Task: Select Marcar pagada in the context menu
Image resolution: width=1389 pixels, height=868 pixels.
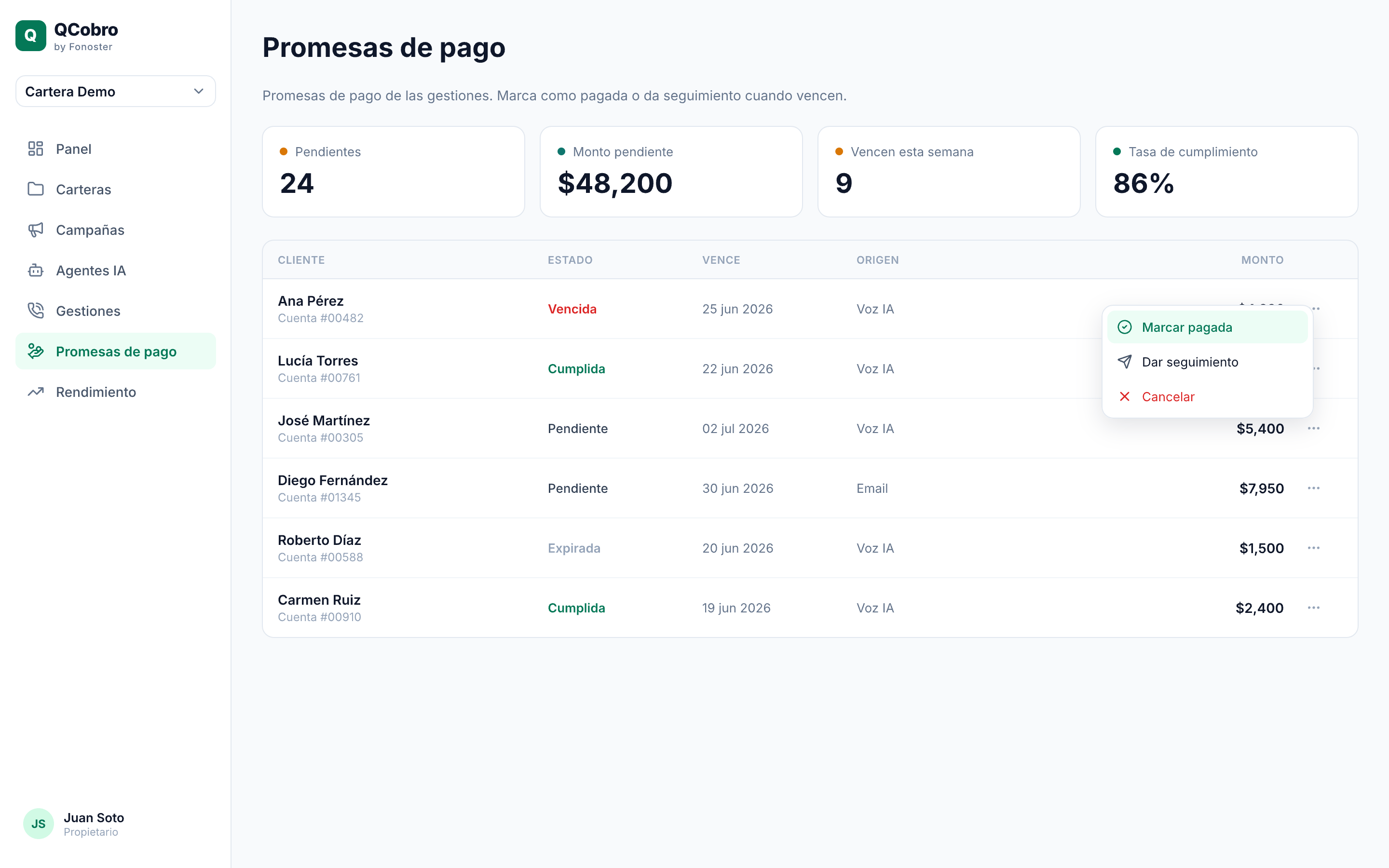Action: [1207, 327]
